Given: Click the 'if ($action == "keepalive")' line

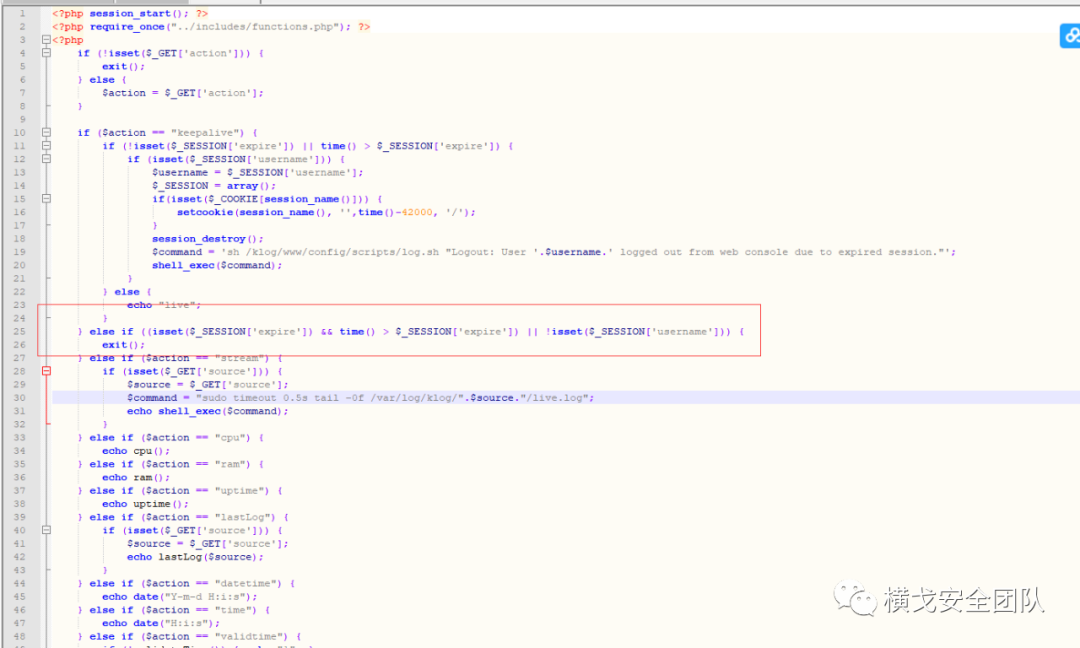Looking at the screenshot, I should (167, 132).
